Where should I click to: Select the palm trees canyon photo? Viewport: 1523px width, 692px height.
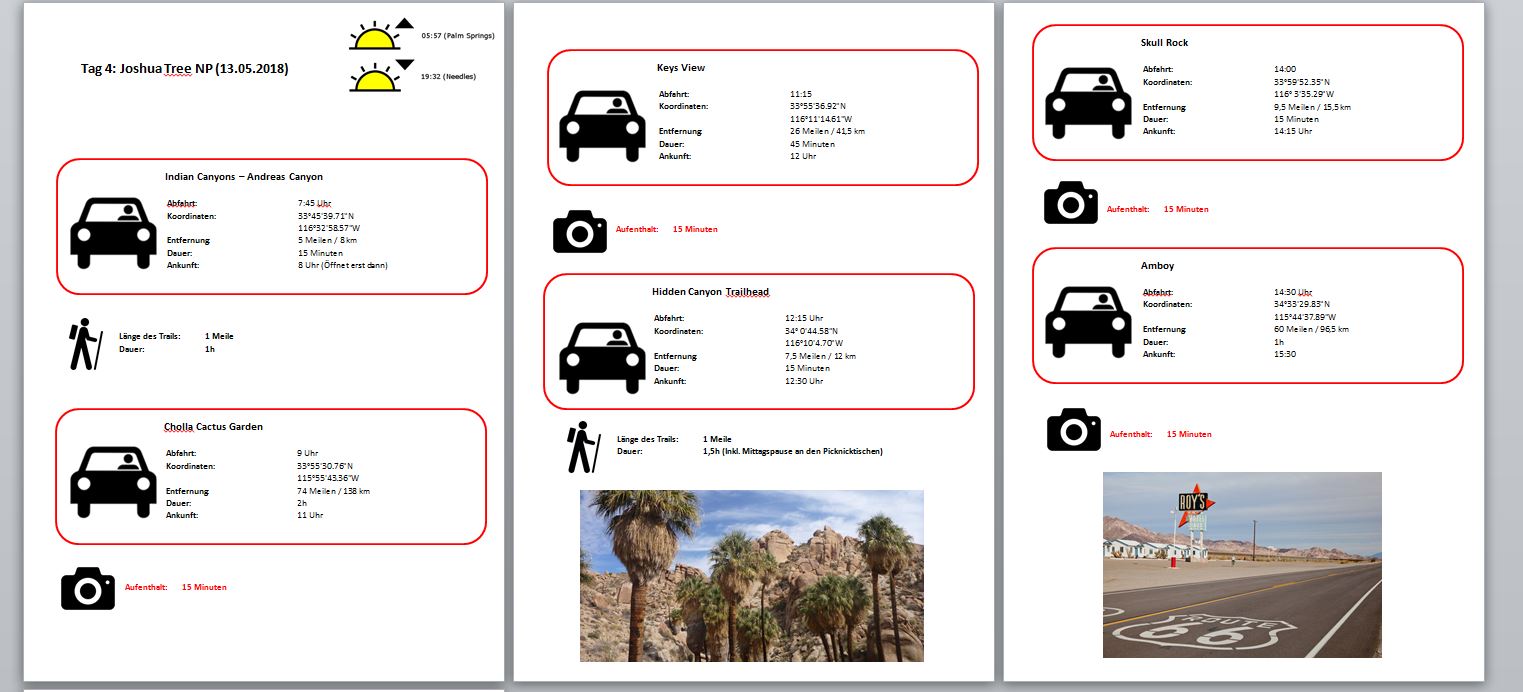click(x=751, y=575)
